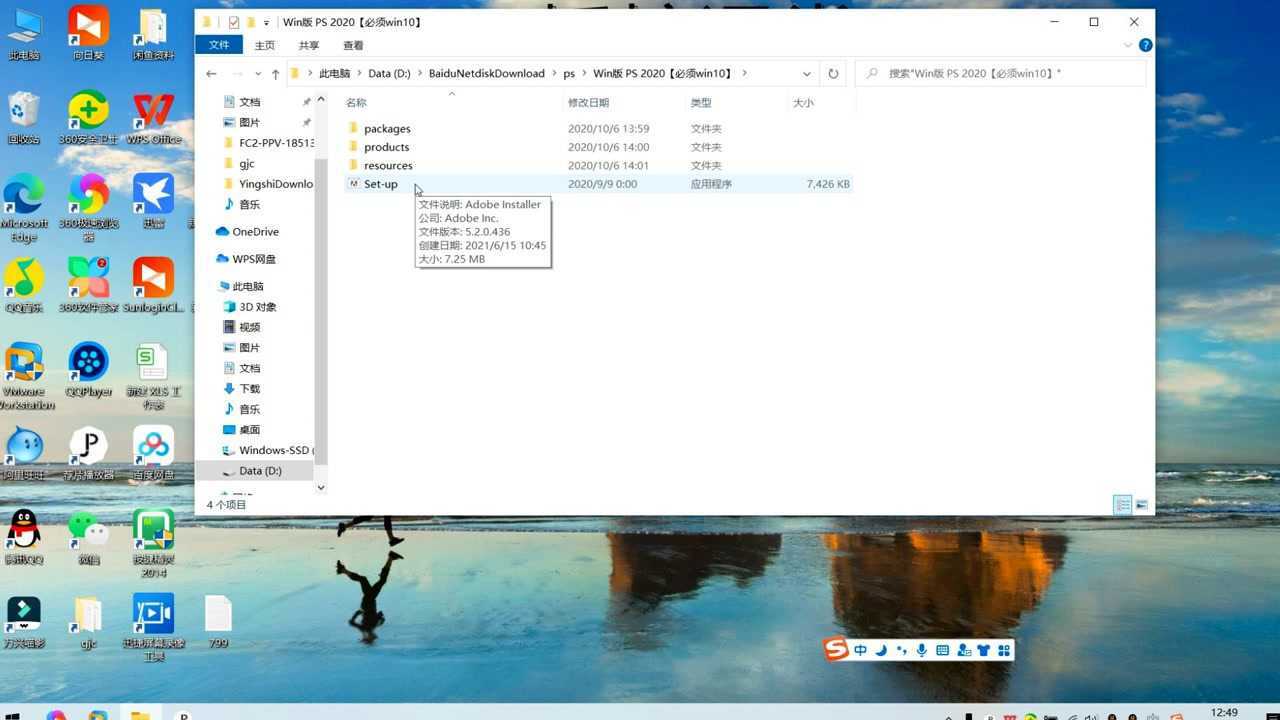Open the 360极速浏览器 desktop shortcut

coord(89,208)
